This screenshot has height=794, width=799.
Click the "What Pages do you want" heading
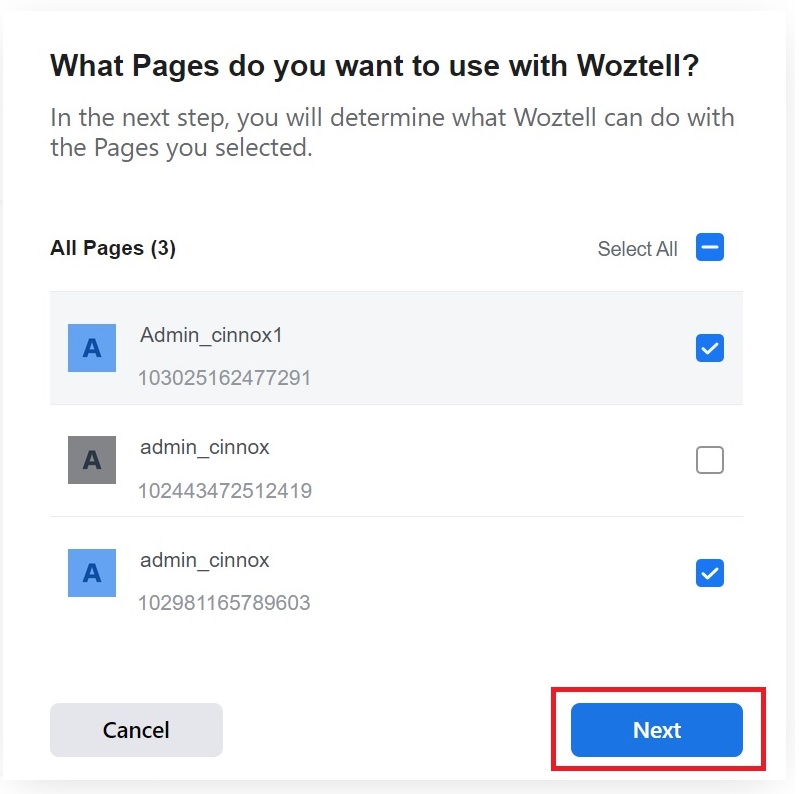374,66
